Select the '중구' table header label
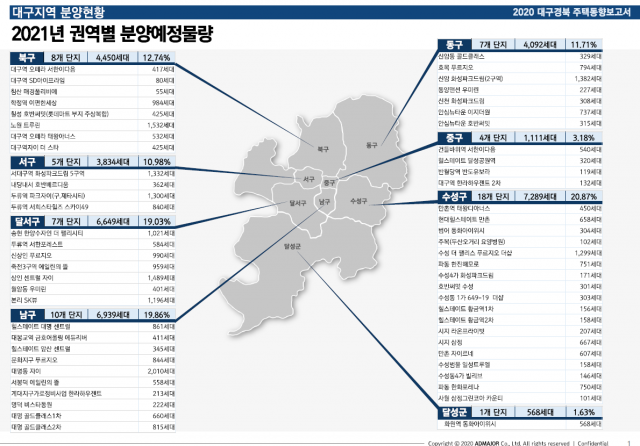This screenshot has width=640, height=446. click(454, 138)
